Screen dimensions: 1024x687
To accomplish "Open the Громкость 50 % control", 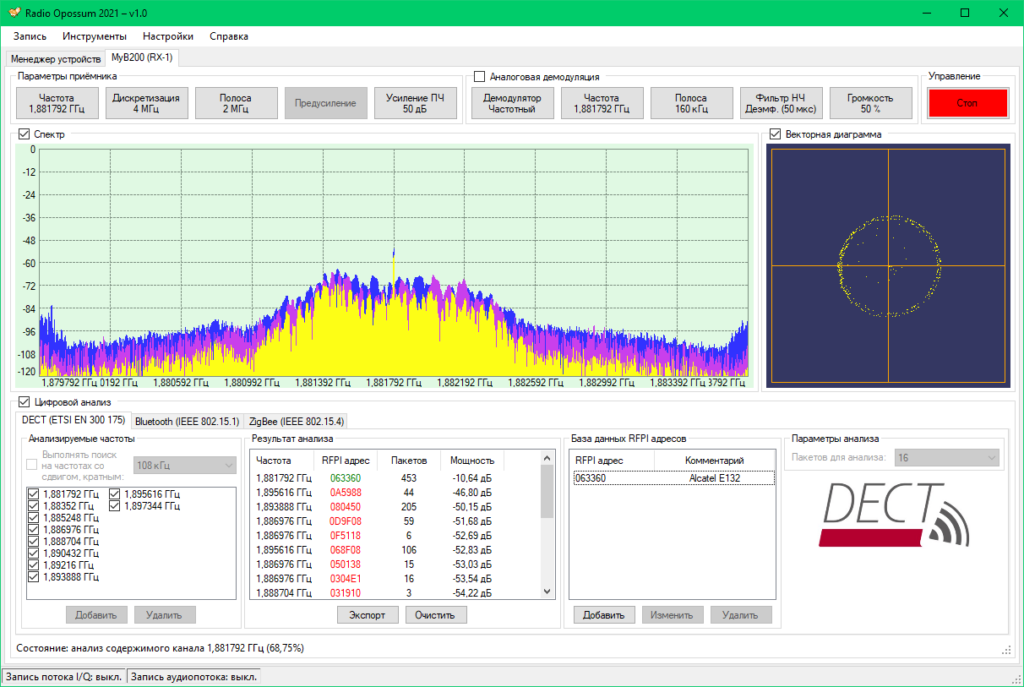I will point(870,103).
